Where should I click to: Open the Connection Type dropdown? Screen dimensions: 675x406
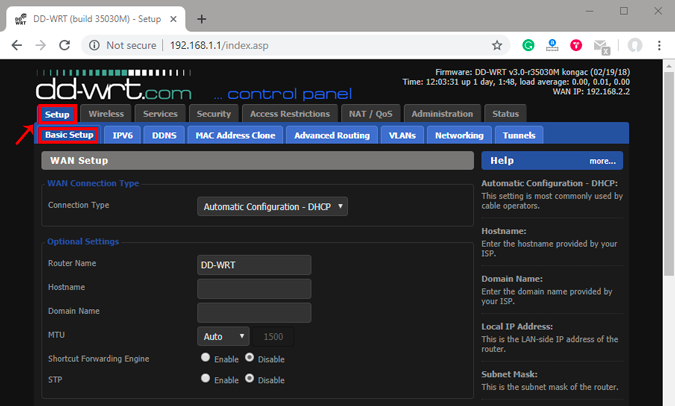click(273, 206)
